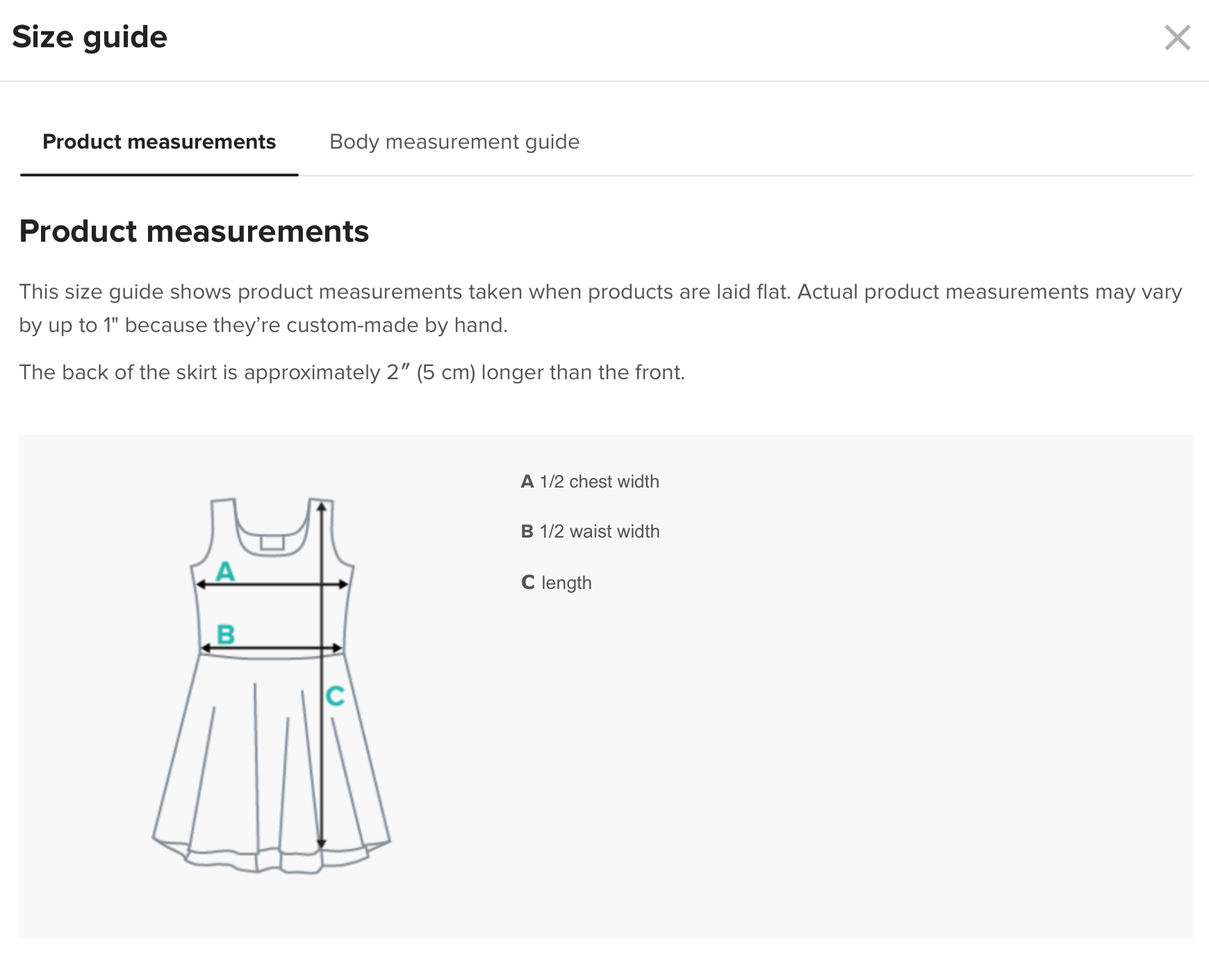Click the skirt hem of the dress illustration

coord(271,861)
